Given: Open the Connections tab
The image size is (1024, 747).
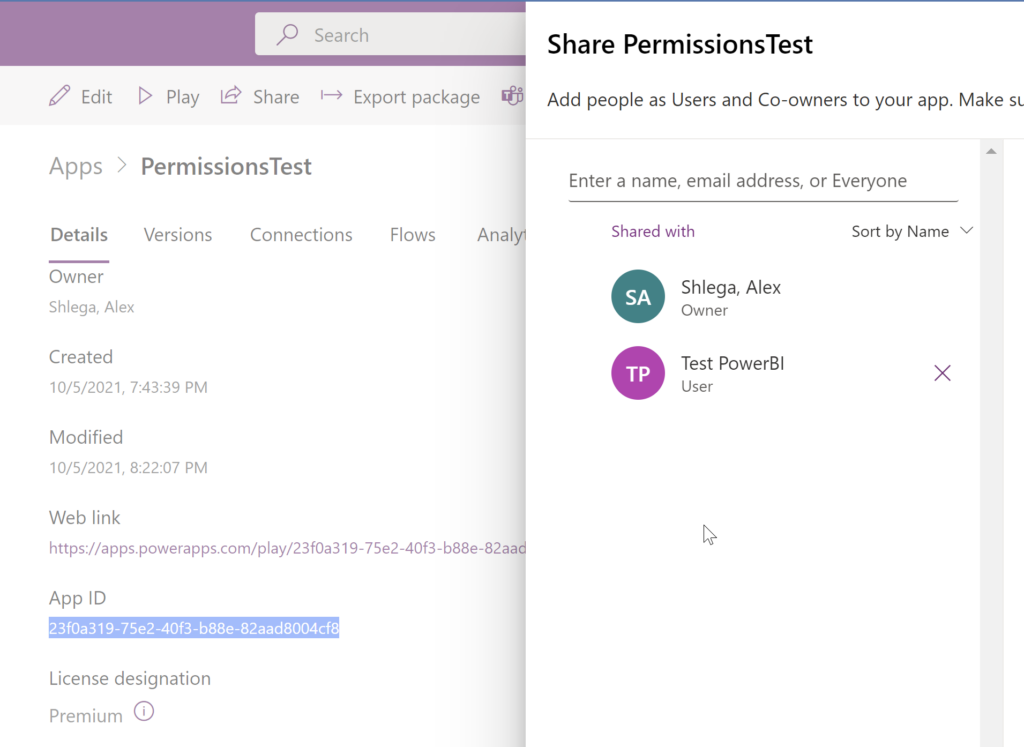Looking at the screenshot, I should 301,234.
